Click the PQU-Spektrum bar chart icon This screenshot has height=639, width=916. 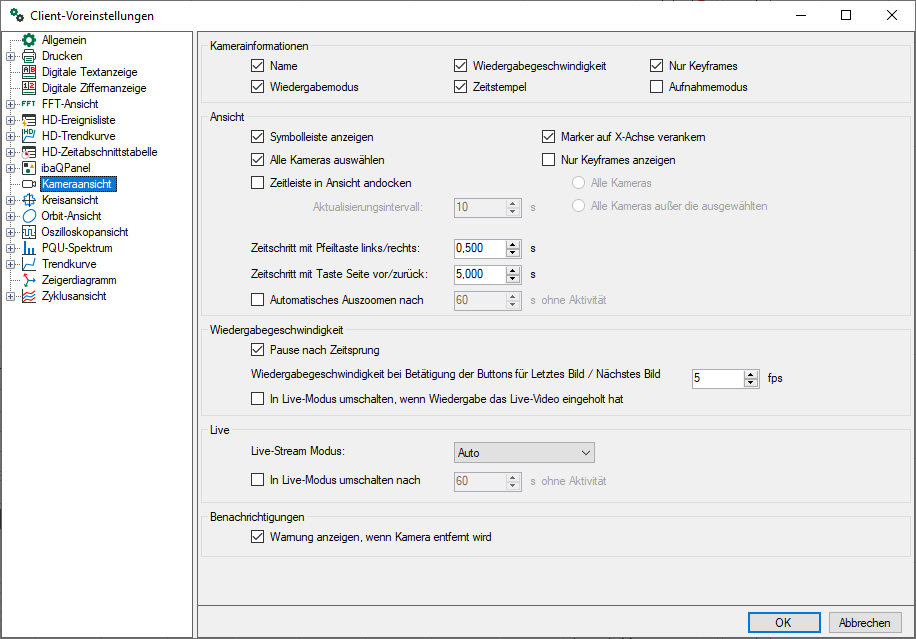28,248
